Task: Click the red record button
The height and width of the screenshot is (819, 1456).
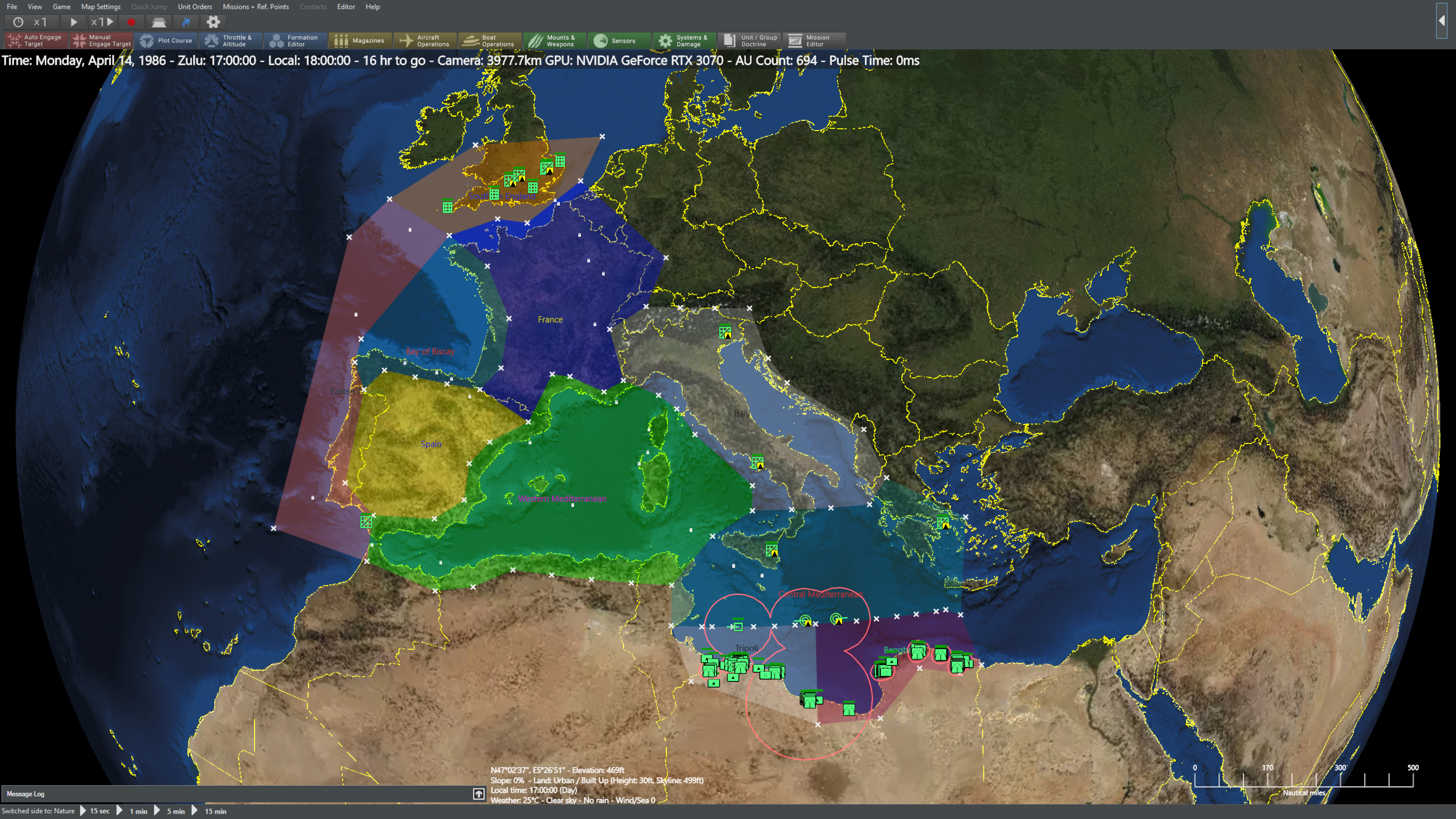Action: [131, 22]
